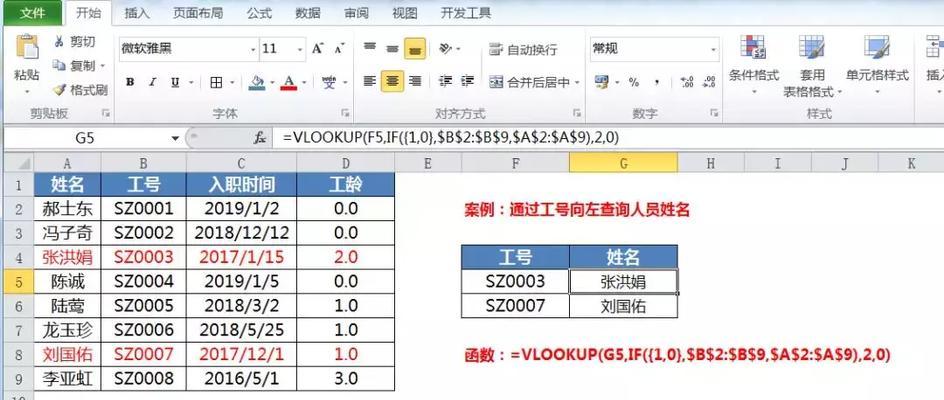944x400 pixels.
Task: Increase decimal places
Action: [687, 82]
